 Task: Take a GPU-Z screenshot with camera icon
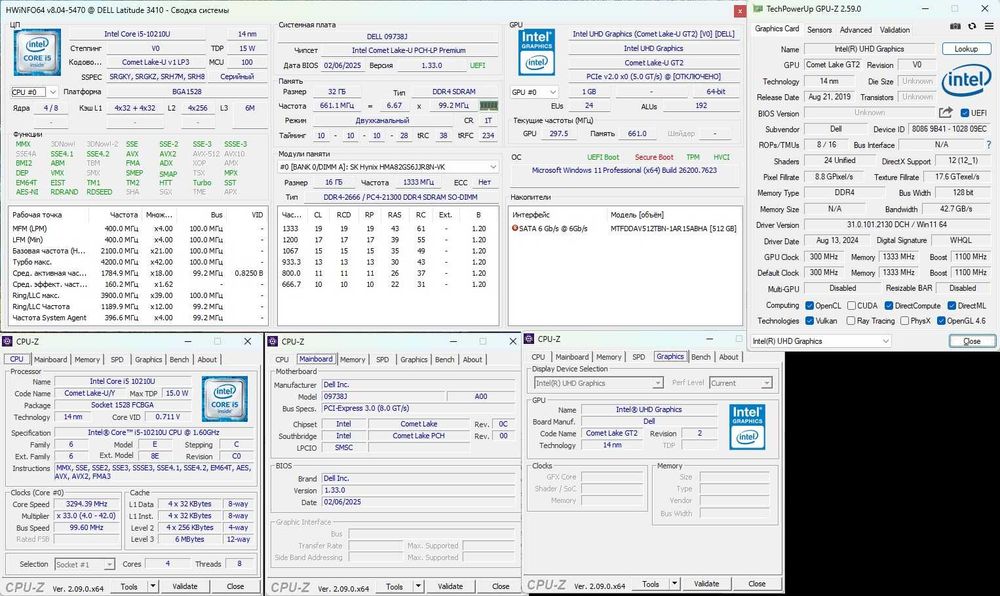pyautogui.click(x=955, y=27)
